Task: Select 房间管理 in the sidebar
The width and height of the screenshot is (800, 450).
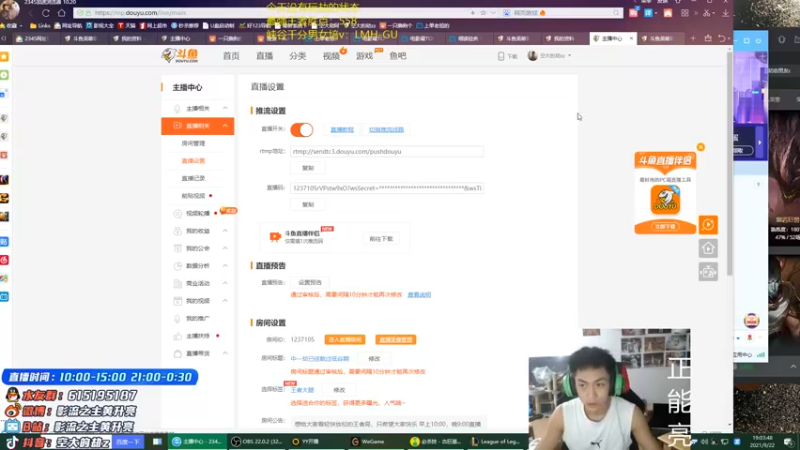Action: pos(193,143)
